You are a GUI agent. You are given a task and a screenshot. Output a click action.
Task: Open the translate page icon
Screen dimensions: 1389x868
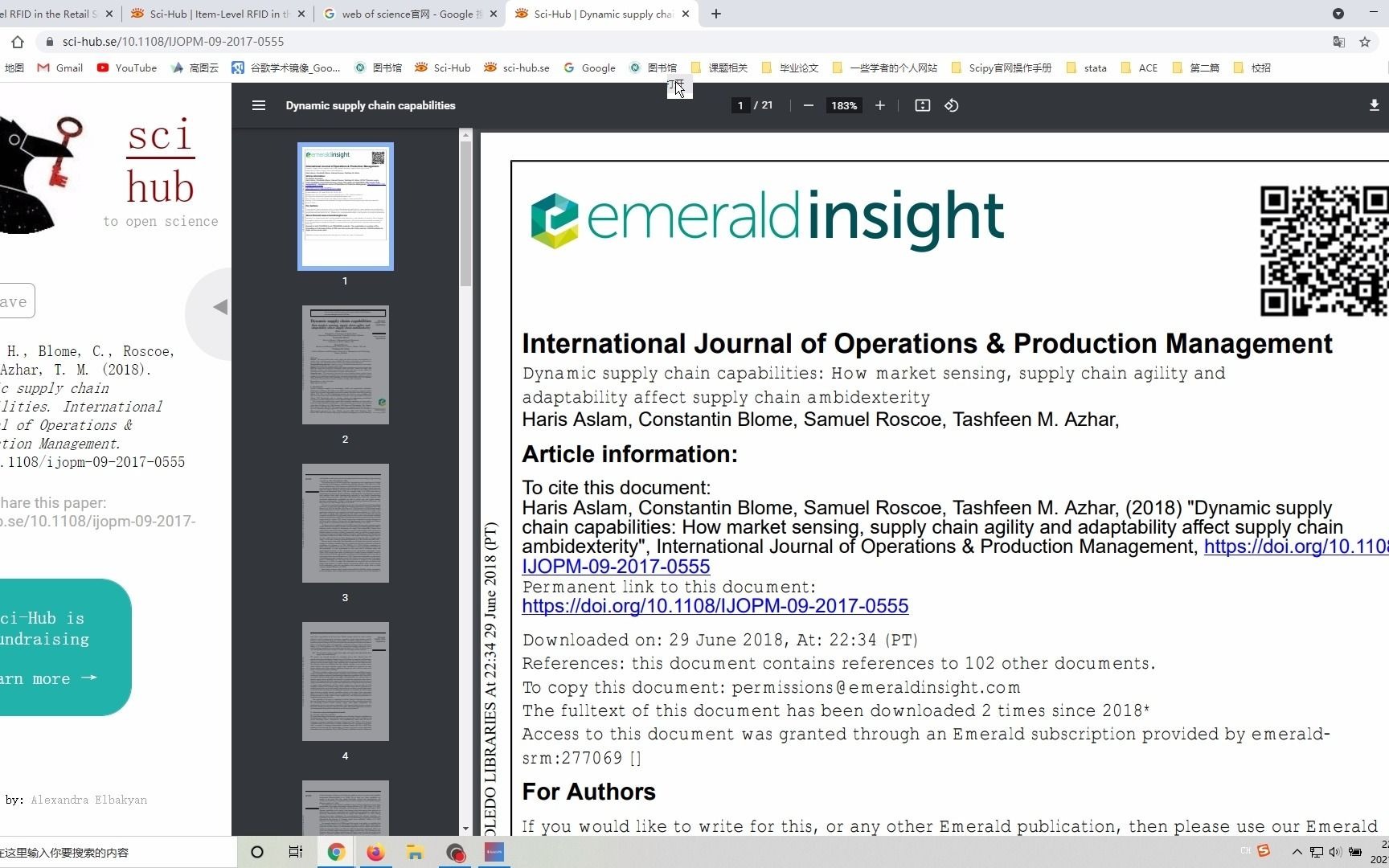point(1339,42)
